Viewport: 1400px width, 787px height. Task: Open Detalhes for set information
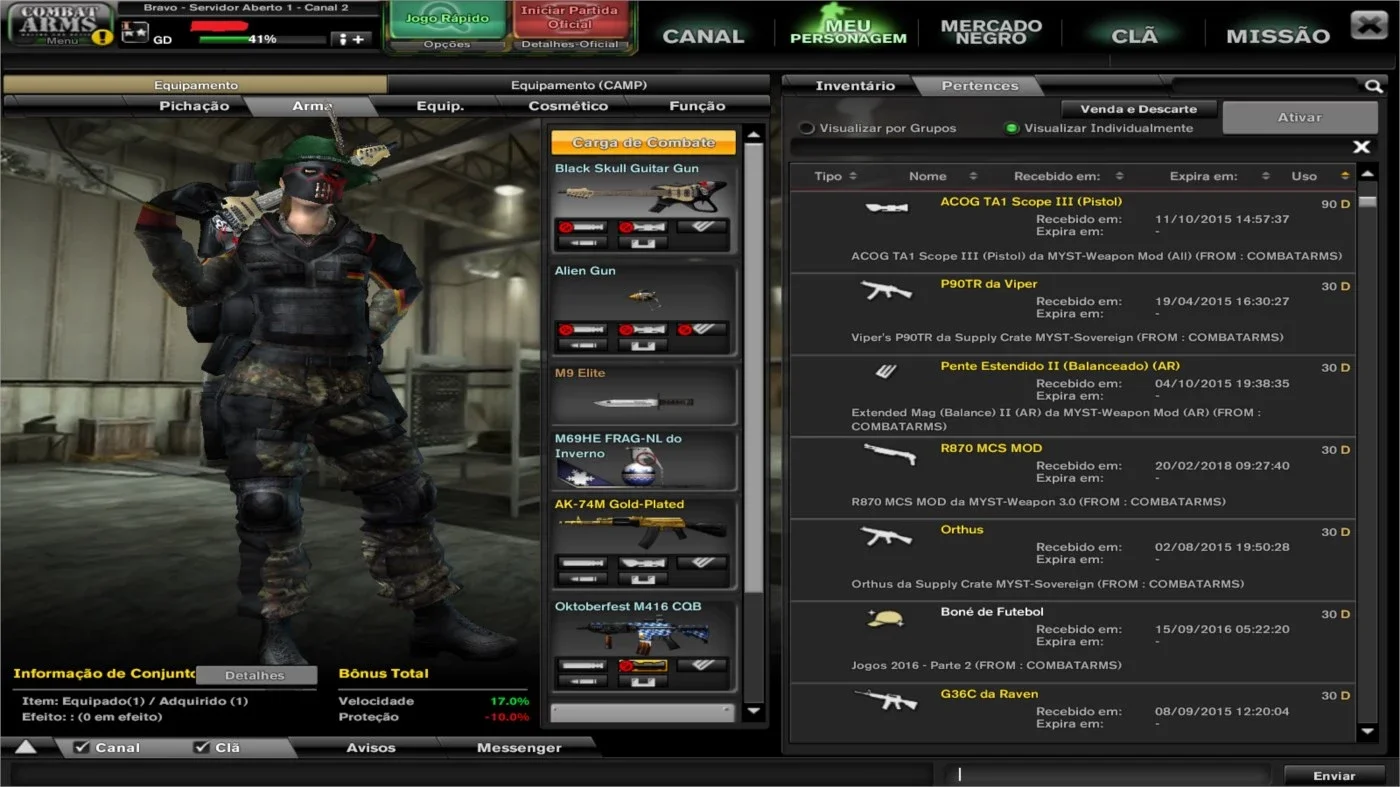pyautogui.click(x=256, y=675)
